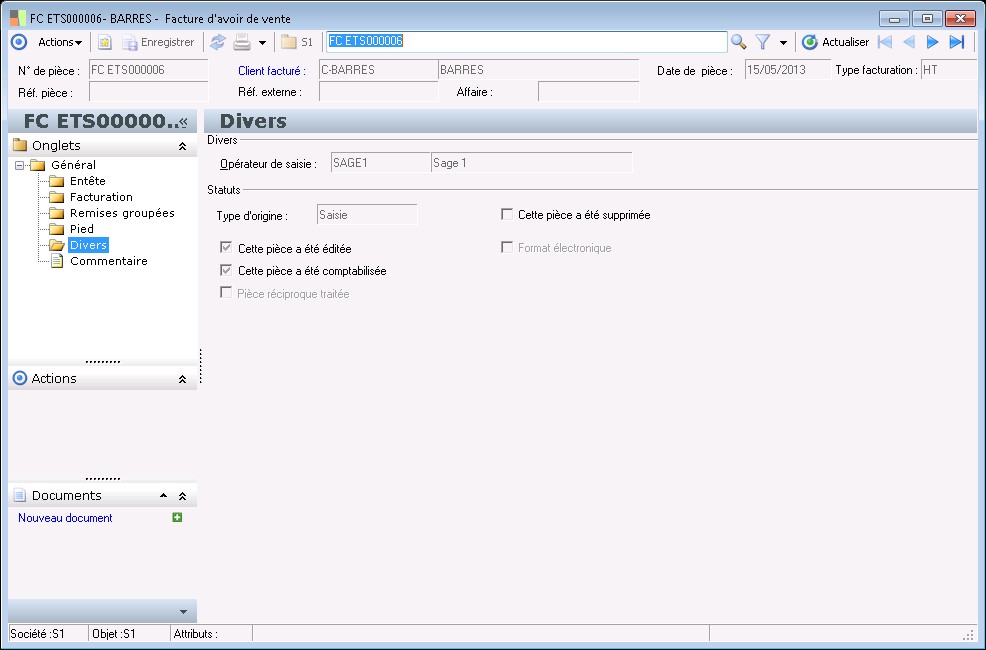The image size is (986, 650).
Task: Collapse the Onglets section
Action: tap(182, 146)
